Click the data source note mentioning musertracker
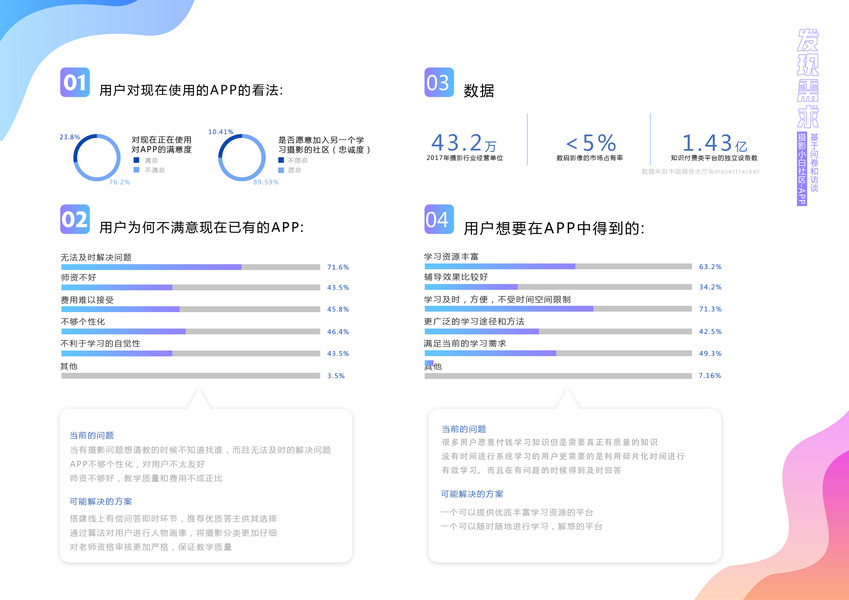Image resolution: width=849 pixels, height=600 pixels. [700, 171]
